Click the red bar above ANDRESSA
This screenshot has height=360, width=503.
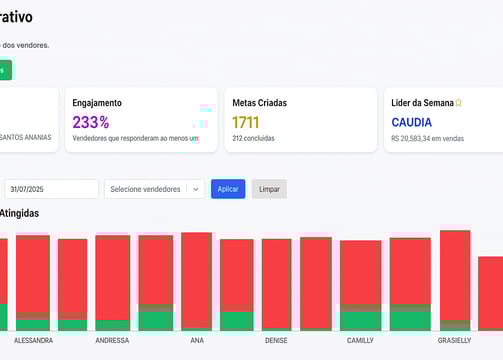(113, 277)
